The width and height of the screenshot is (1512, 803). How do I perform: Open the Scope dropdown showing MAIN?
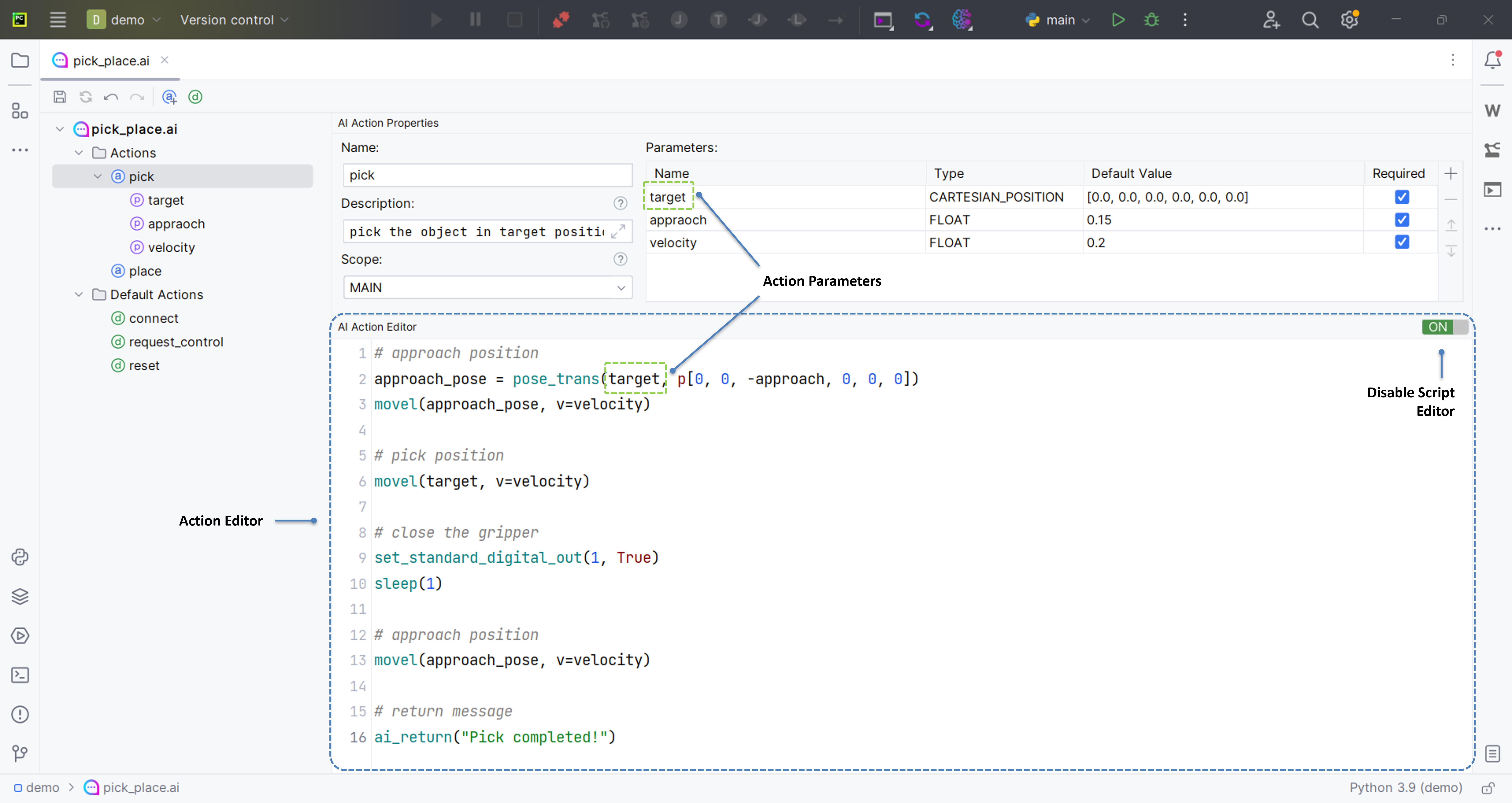pyautogui.click(x=487, y=288)
